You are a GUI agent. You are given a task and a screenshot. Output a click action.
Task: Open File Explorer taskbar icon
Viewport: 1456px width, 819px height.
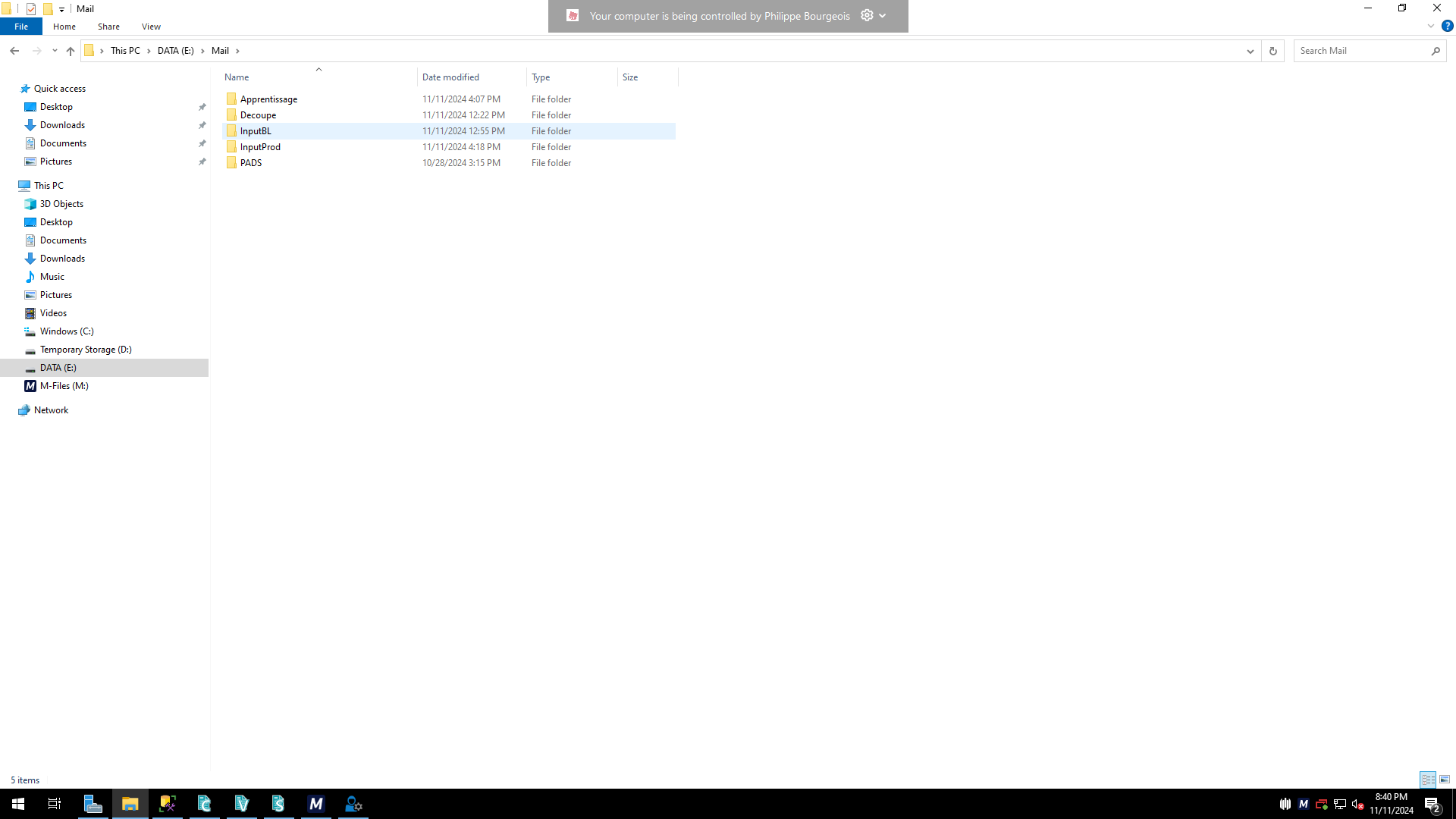(x=130, y=804)
